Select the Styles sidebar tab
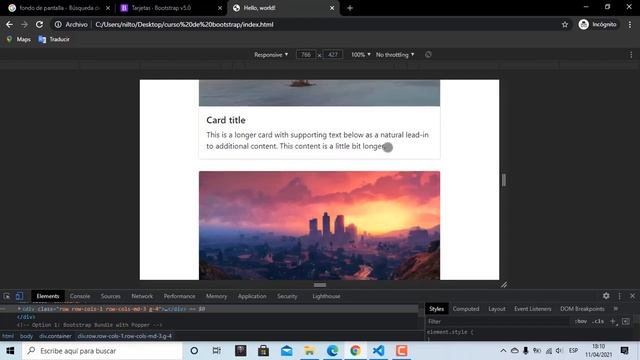The height and width of the screenshot is (360, 640). (436, 309)
